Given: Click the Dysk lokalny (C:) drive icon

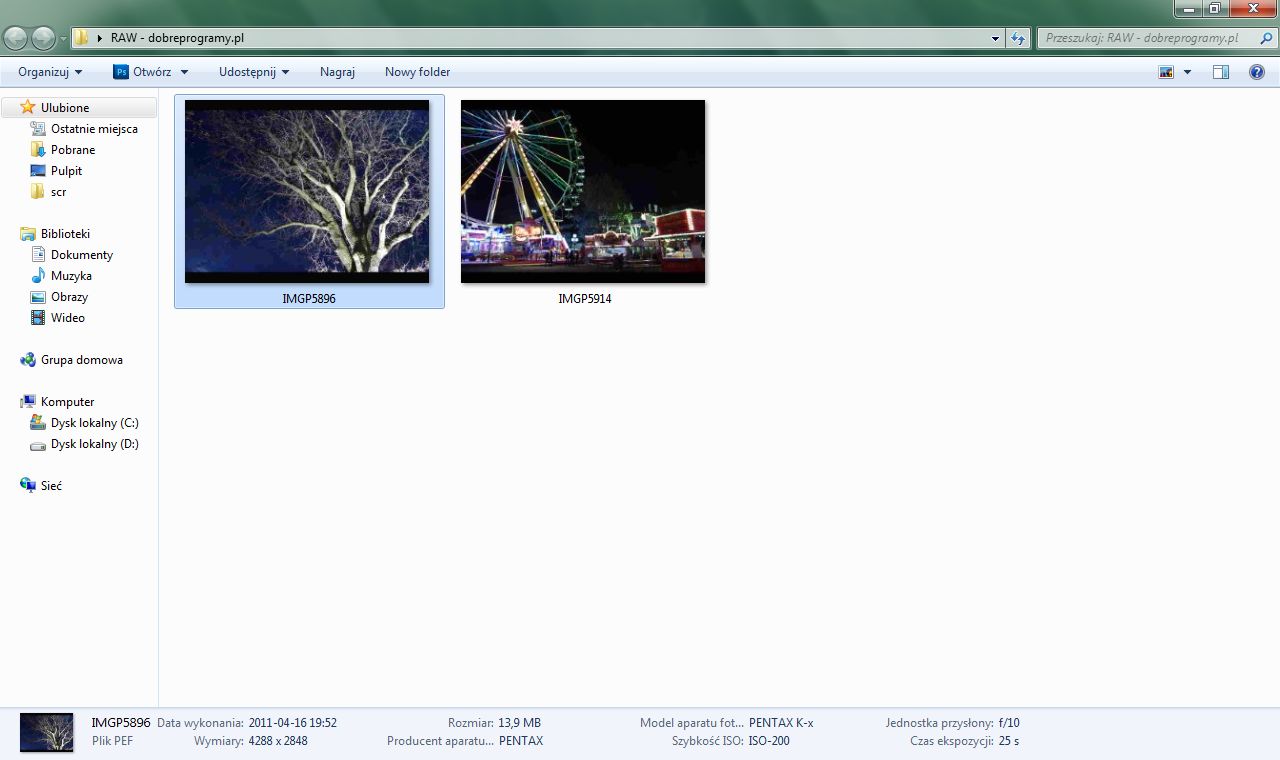Looking at the screenshot, I should [x=38, y=422].
